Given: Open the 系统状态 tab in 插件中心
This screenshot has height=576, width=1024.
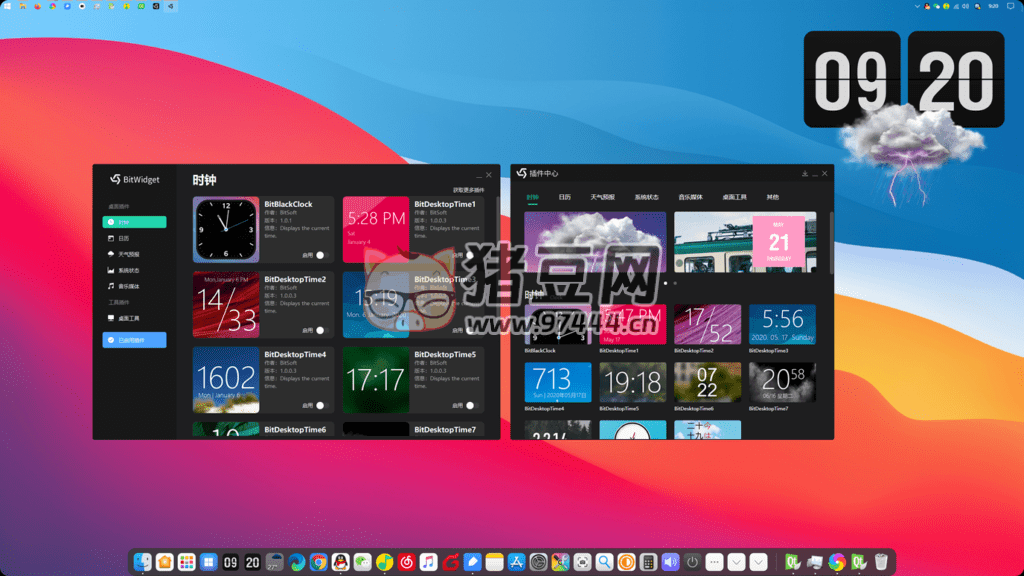Looking at the screenshot, I should pos(646,197).
